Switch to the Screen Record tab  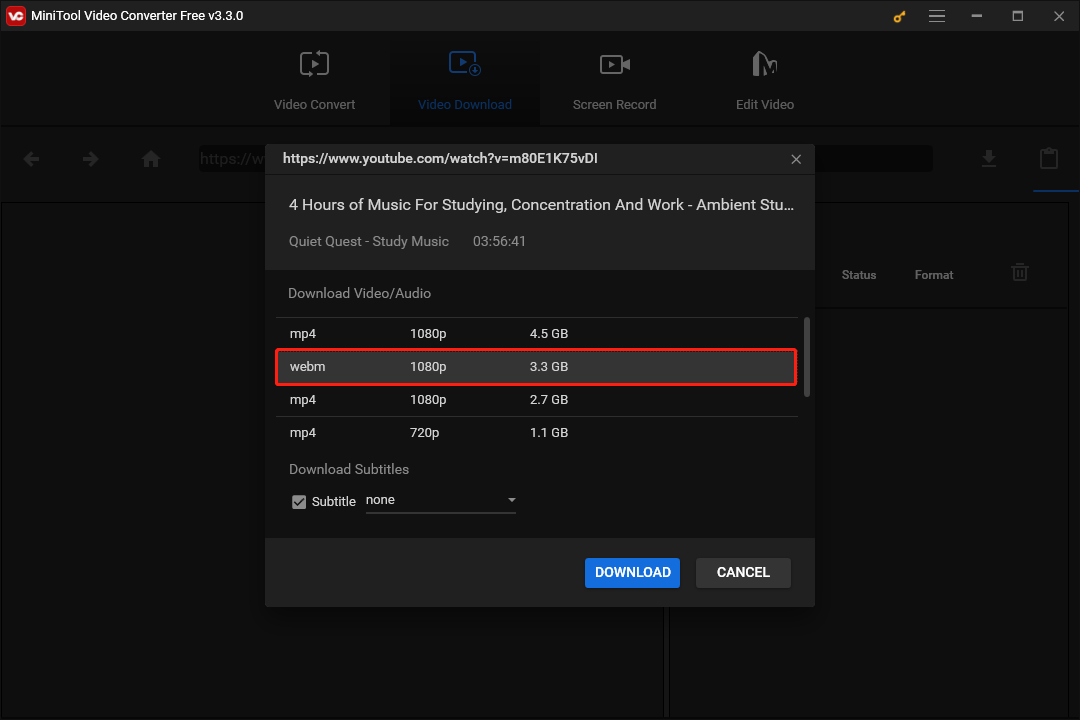coord(614,80)
